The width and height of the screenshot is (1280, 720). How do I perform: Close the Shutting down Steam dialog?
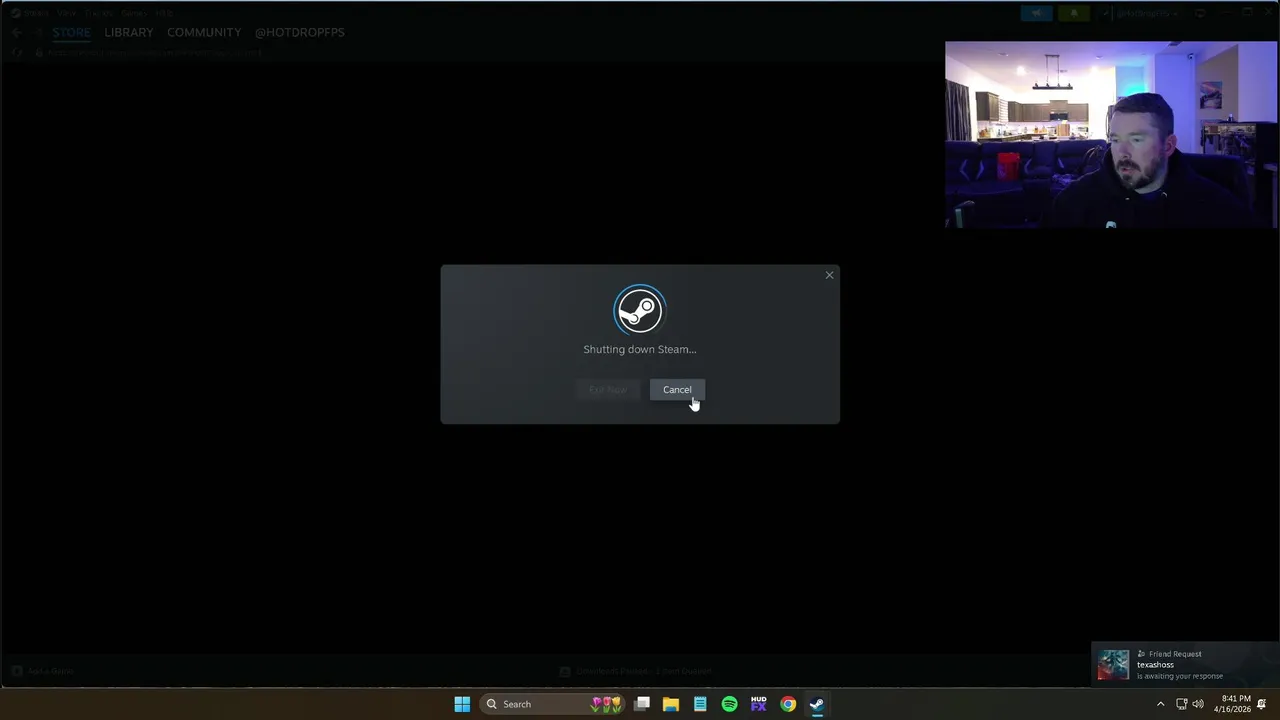[829, 275]
